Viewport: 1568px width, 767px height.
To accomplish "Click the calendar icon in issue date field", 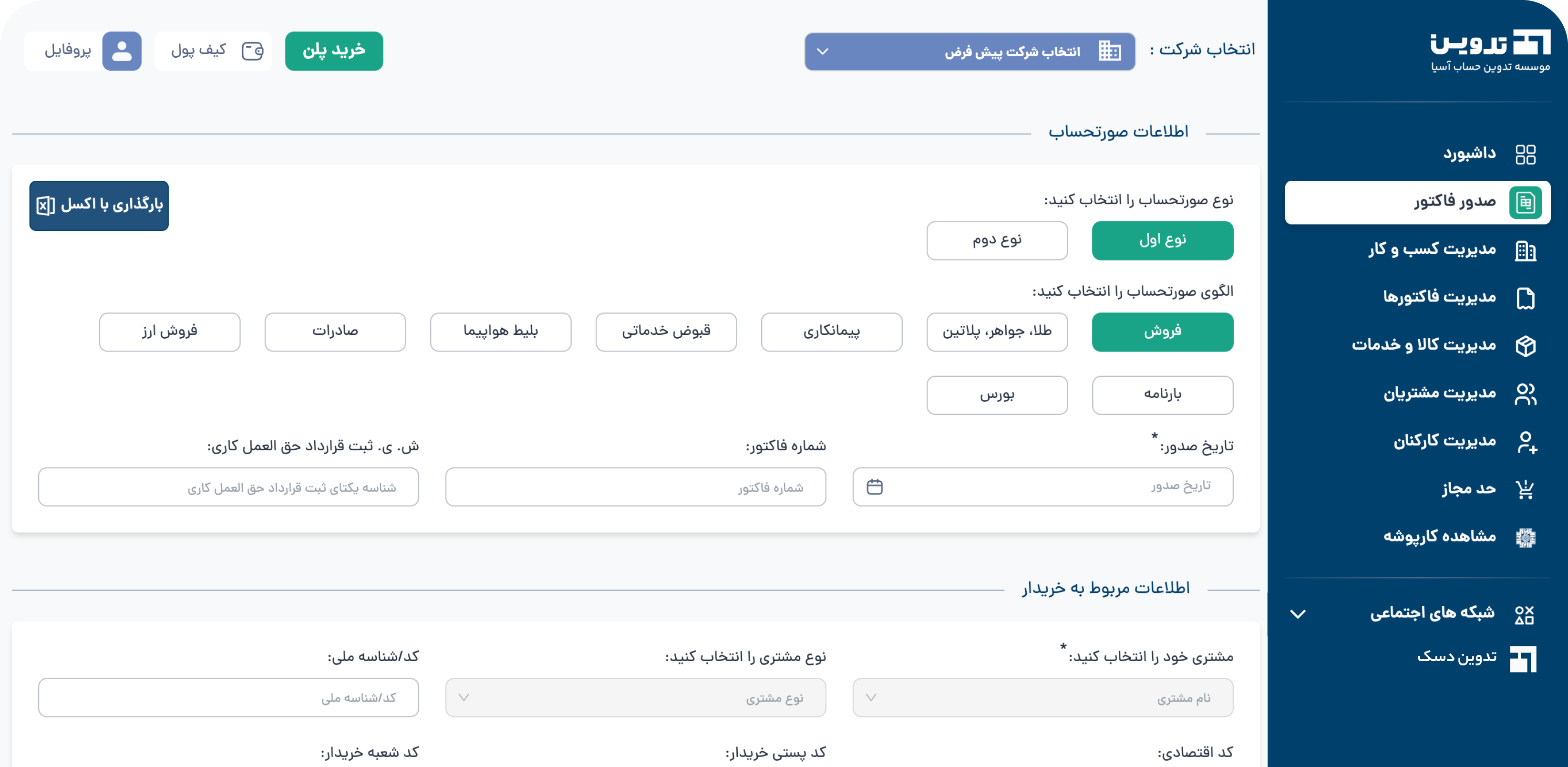I will (x=874, y=487).
